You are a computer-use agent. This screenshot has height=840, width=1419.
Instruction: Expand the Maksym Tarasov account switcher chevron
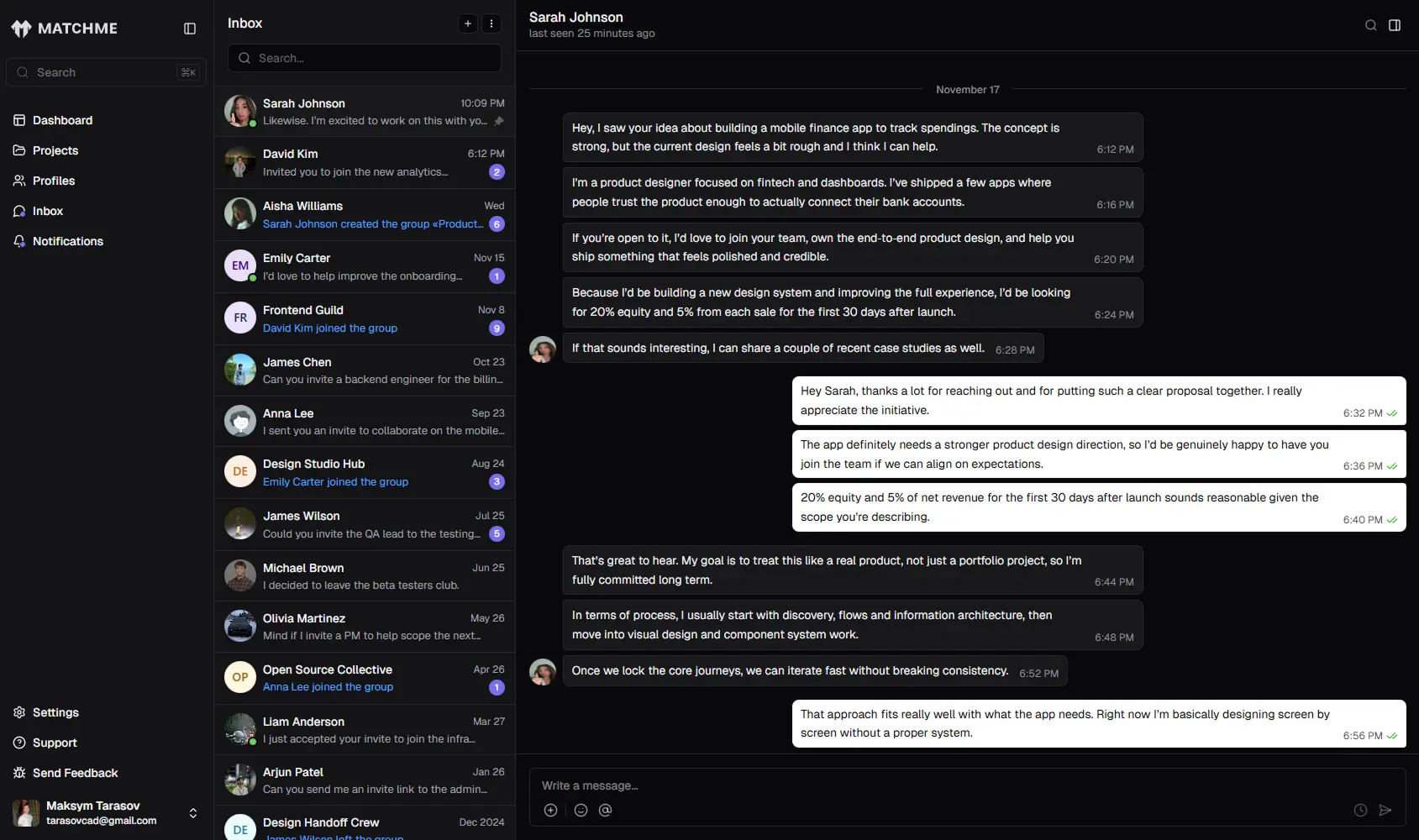[192, 812]
